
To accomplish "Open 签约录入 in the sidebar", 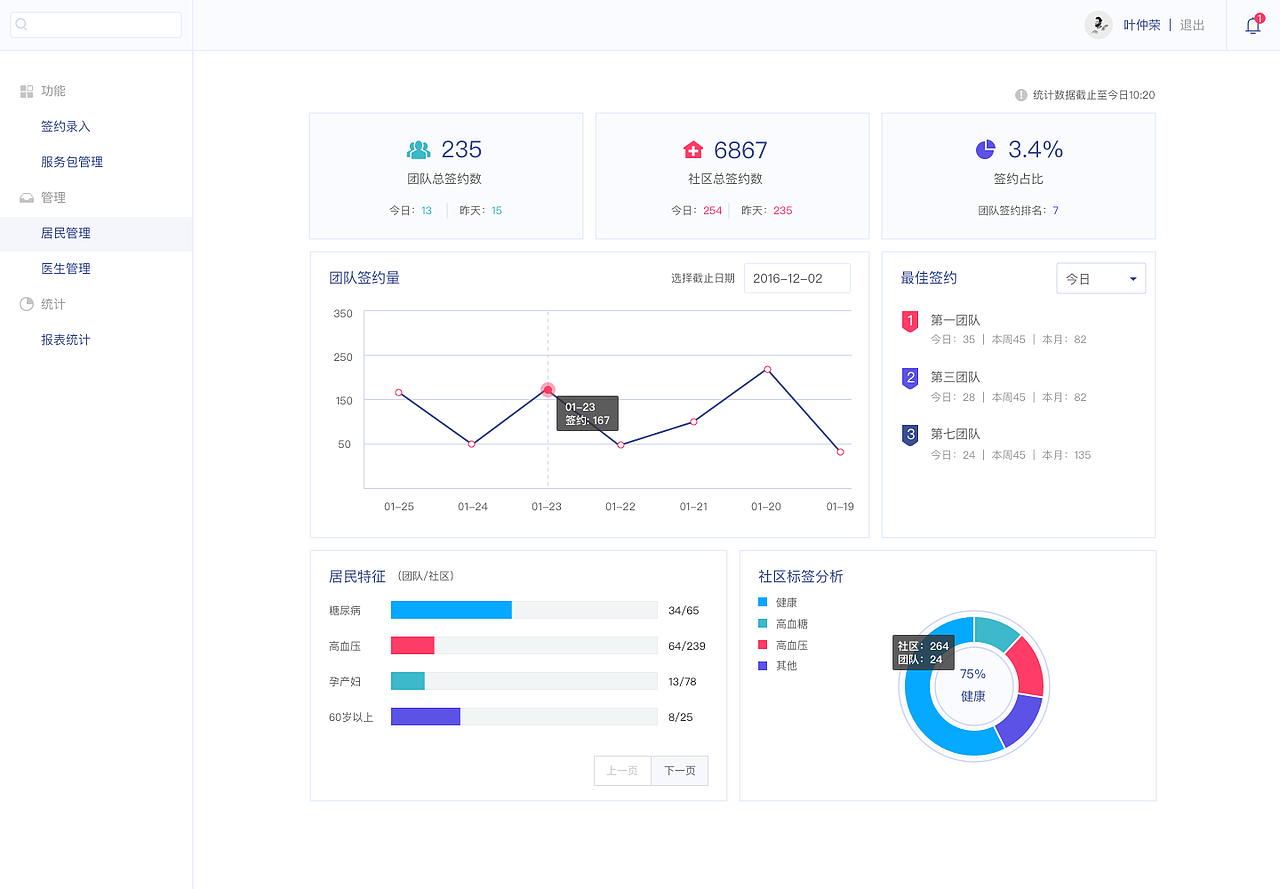I will click(x=66, y=127).
